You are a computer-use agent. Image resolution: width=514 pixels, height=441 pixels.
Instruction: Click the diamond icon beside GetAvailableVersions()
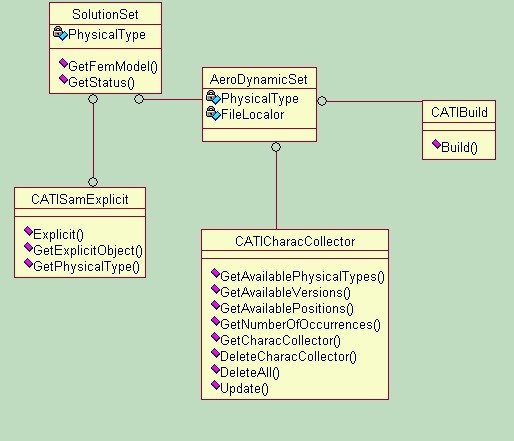[216, 289]
